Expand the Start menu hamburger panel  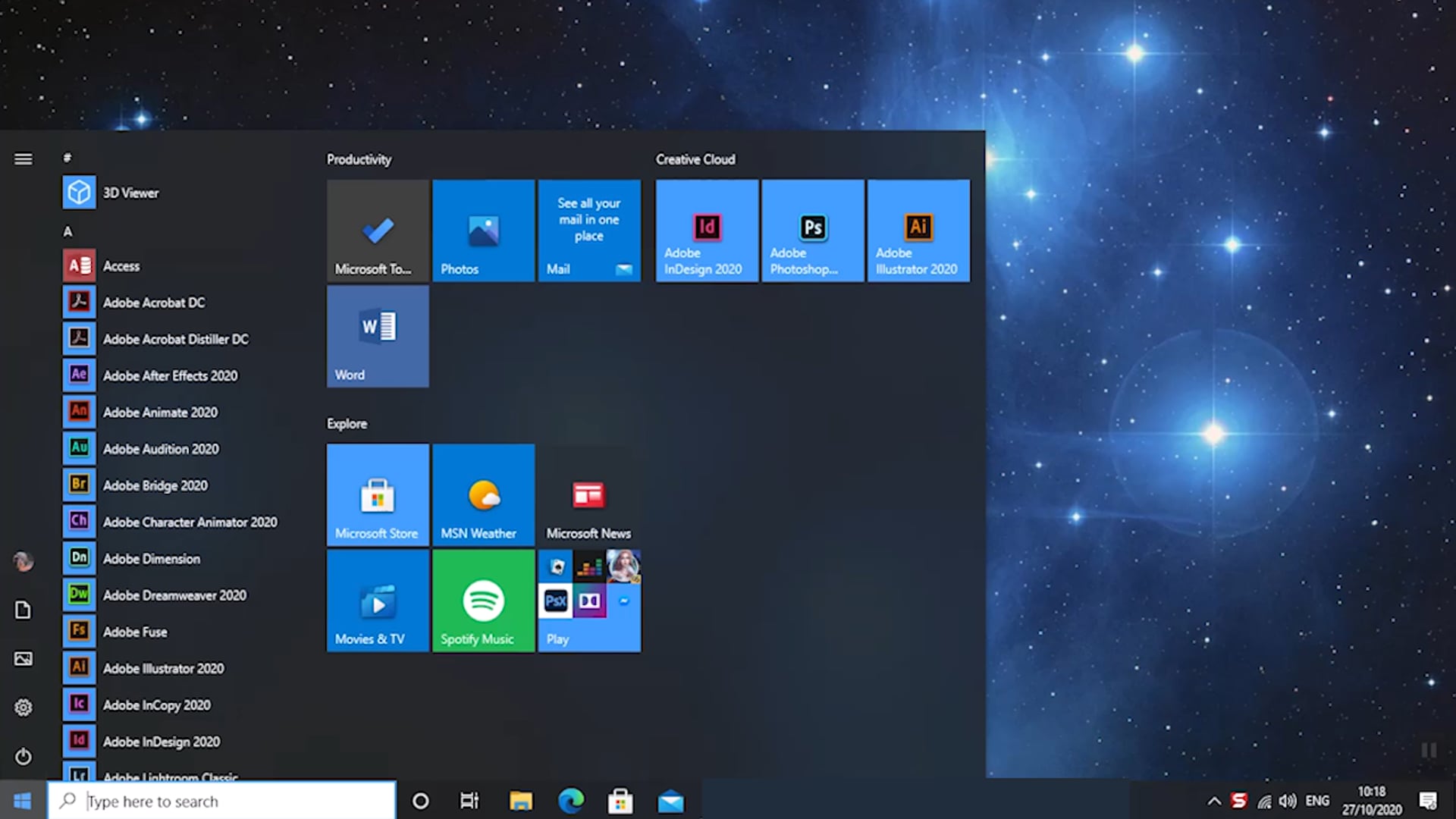click(24, 159)
